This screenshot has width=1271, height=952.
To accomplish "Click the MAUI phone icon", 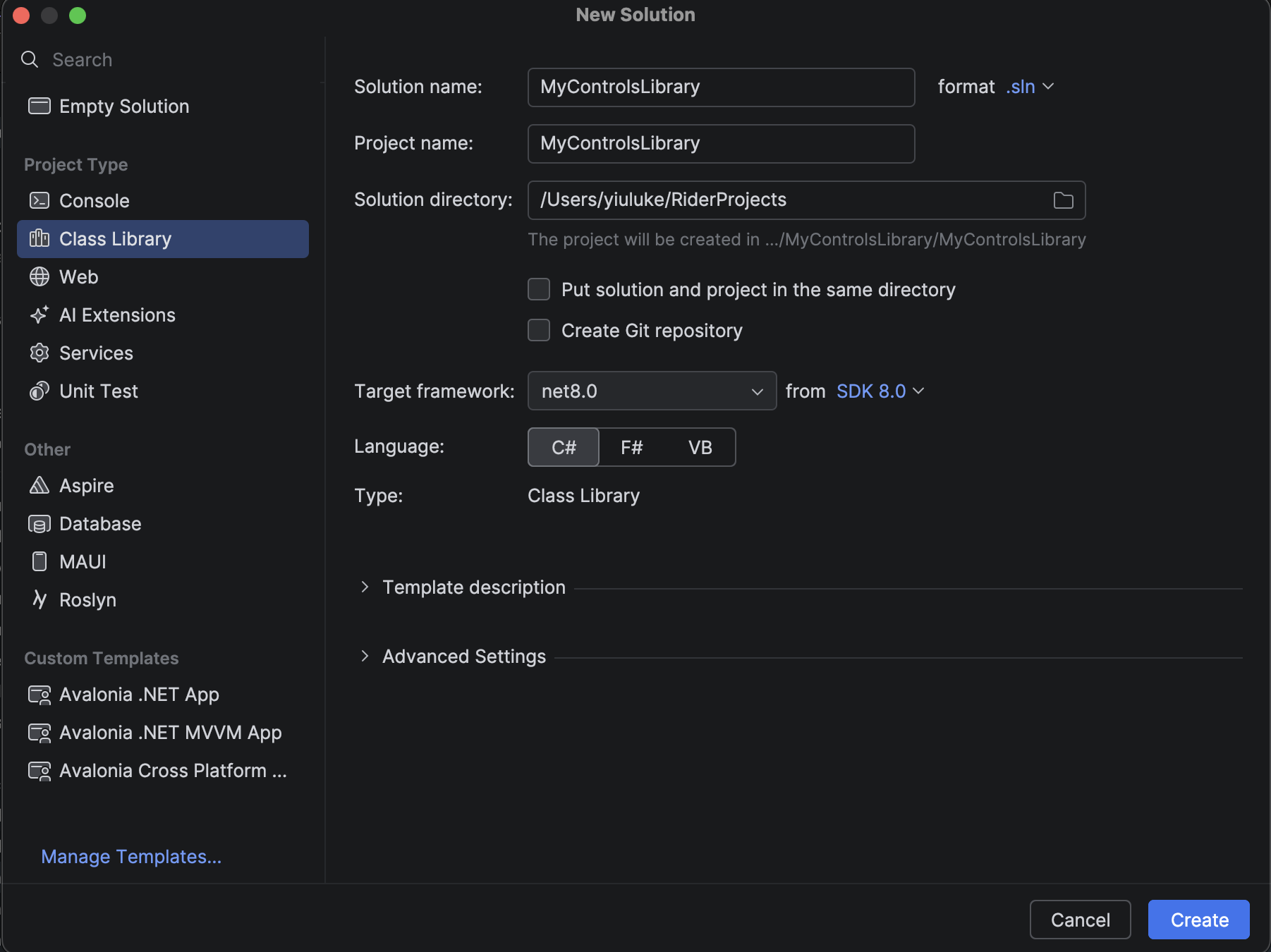I will pos(40,561).
